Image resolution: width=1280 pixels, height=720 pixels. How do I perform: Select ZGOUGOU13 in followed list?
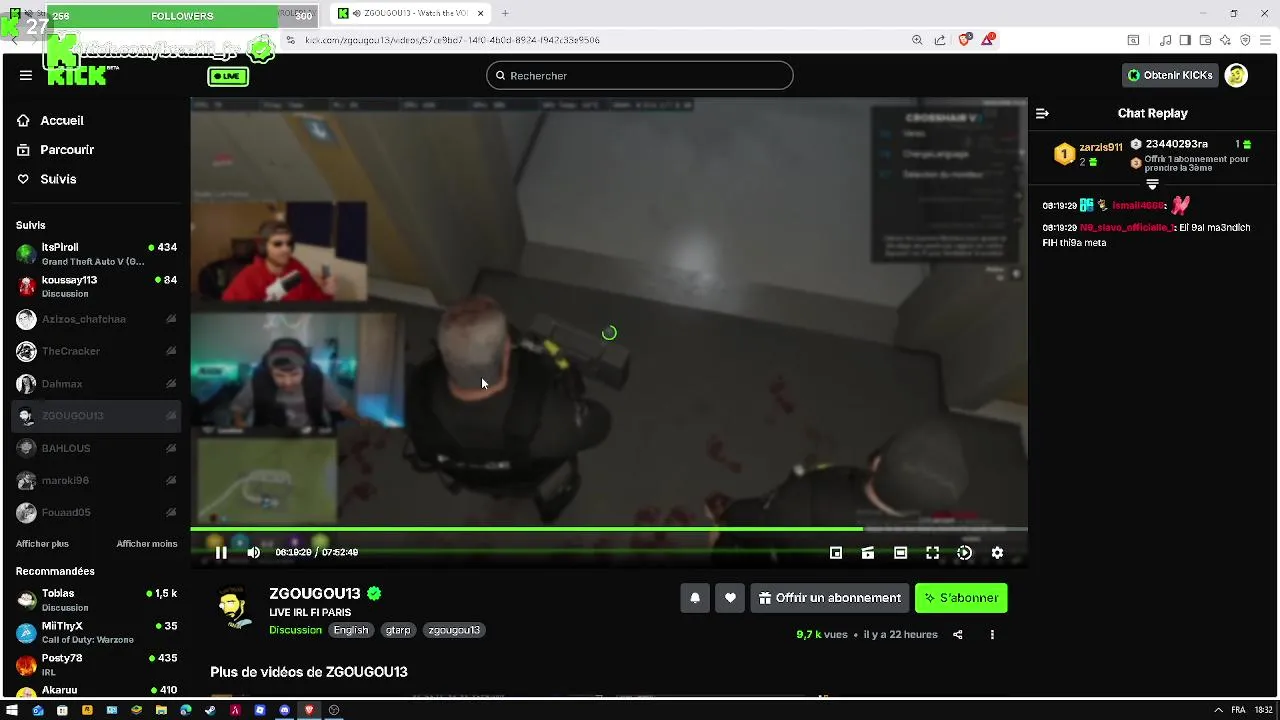coord(96,415)
